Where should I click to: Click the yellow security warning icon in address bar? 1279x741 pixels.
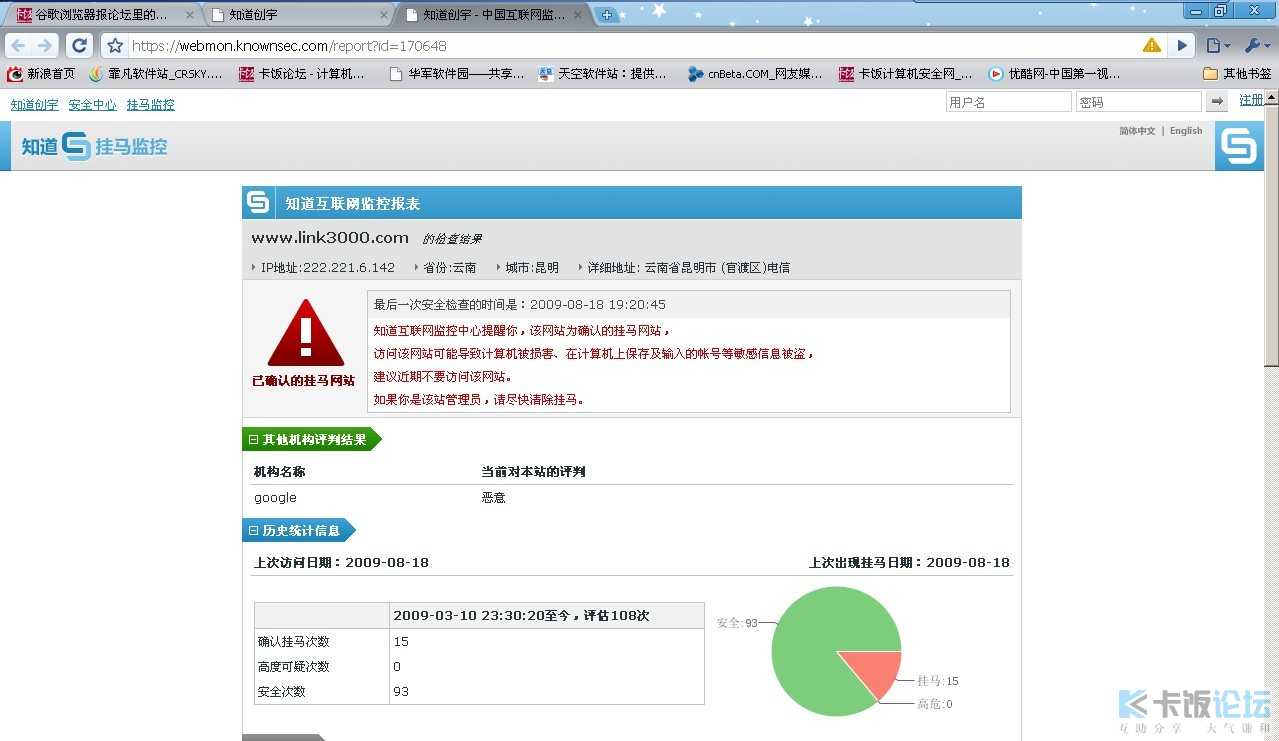[1152, 45]
